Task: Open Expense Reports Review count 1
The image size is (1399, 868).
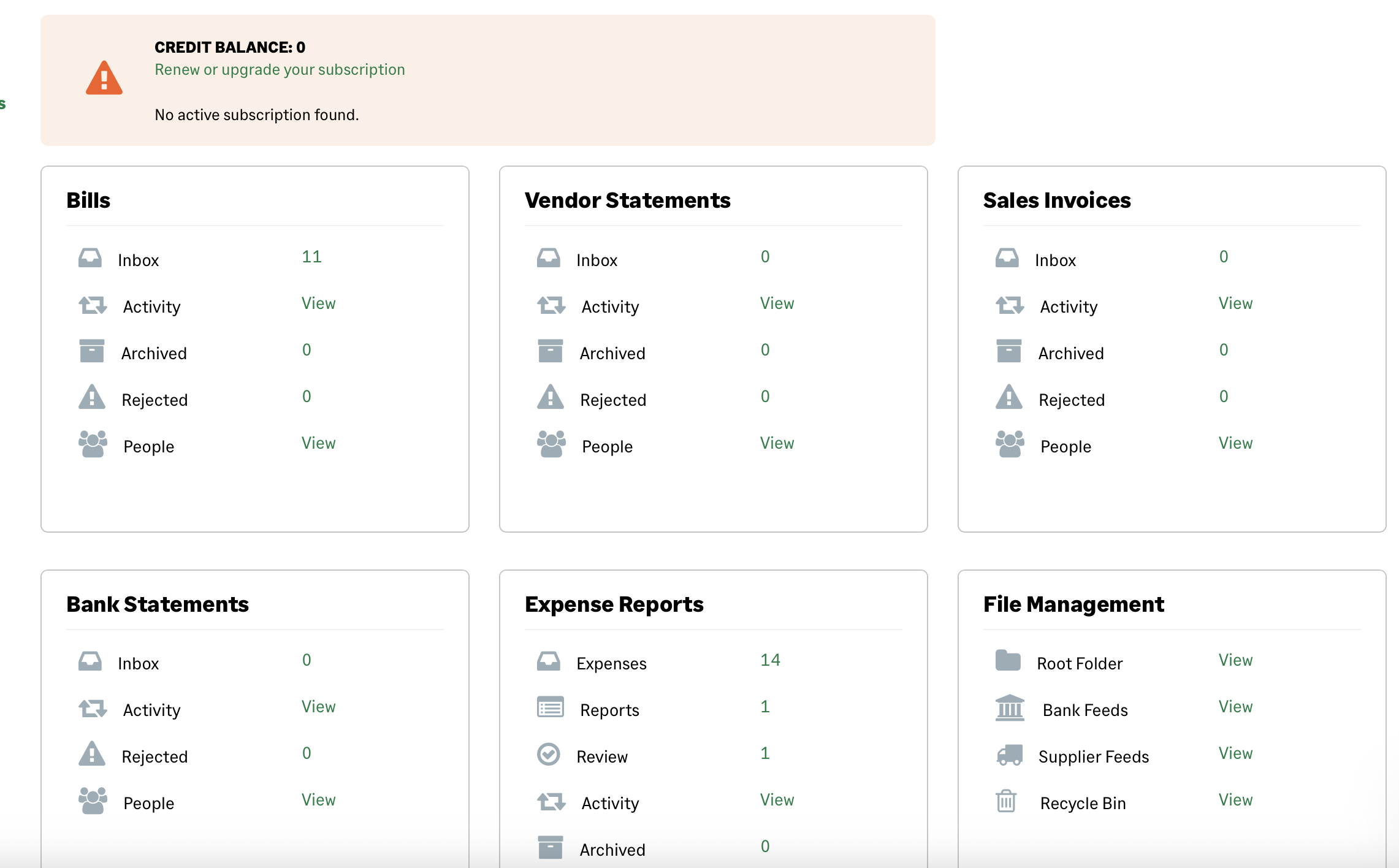Action: [x=764, y=753]
